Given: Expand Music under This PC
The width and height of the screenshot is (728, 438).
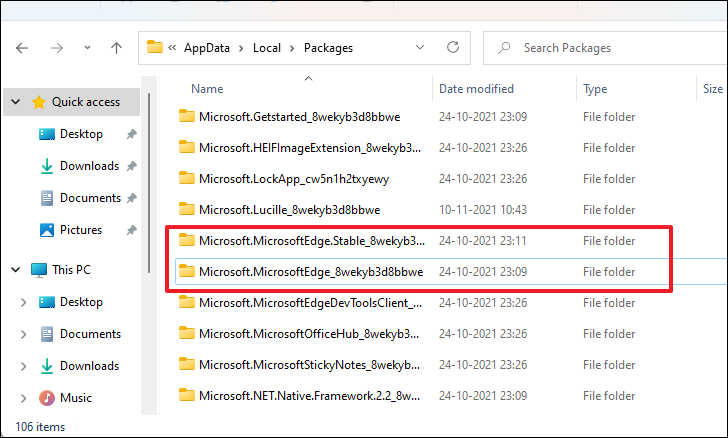Looking at the screenshot, I should (x=23, y=398).
